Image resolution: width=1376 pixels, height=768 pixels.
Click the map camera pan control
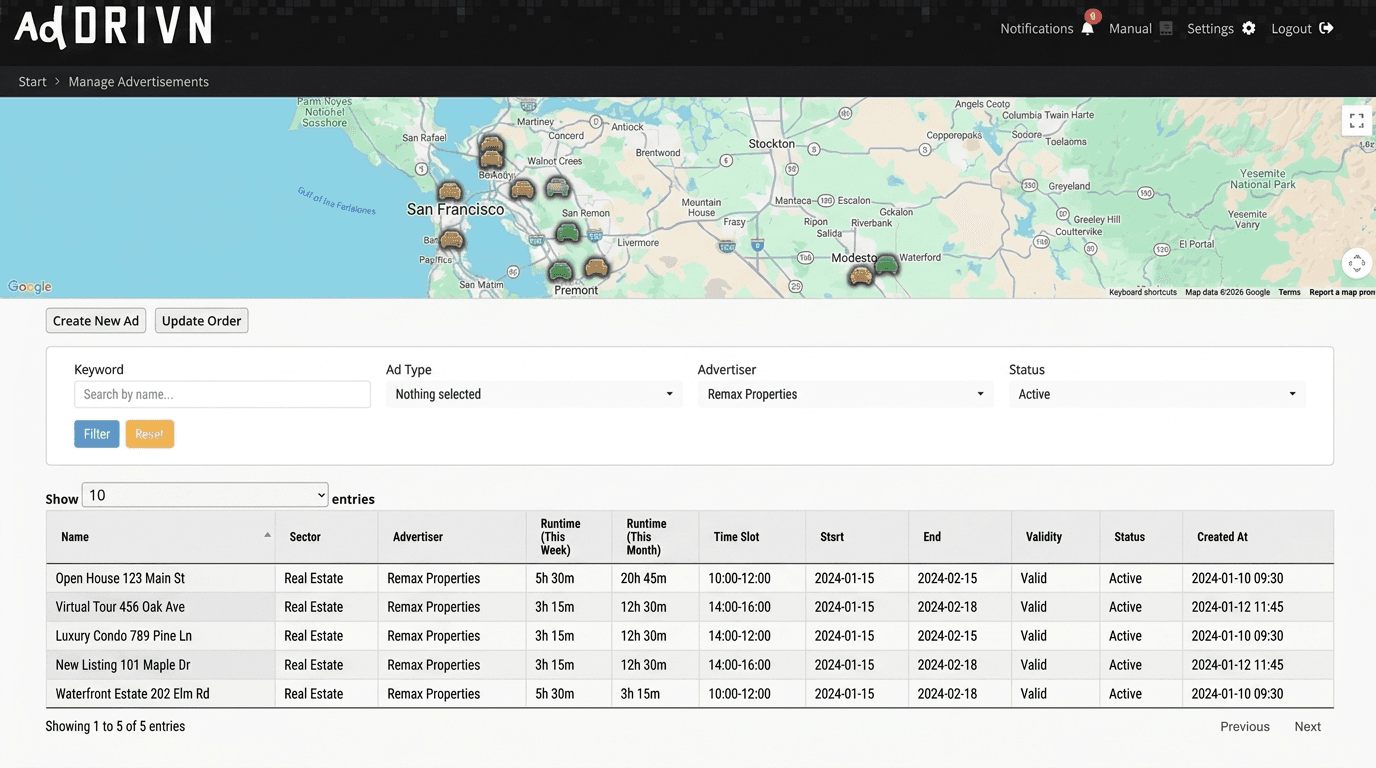tap(1356, 263)
